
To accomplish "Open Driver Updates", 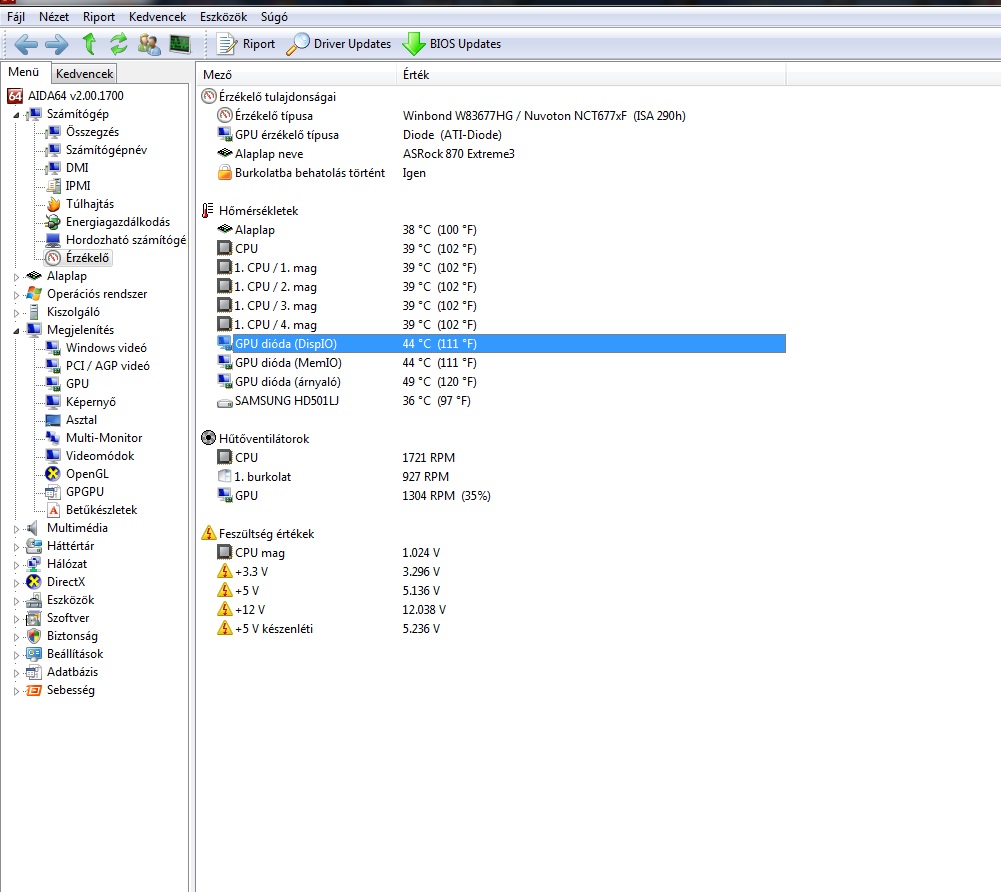I will [x=338, y=44].
